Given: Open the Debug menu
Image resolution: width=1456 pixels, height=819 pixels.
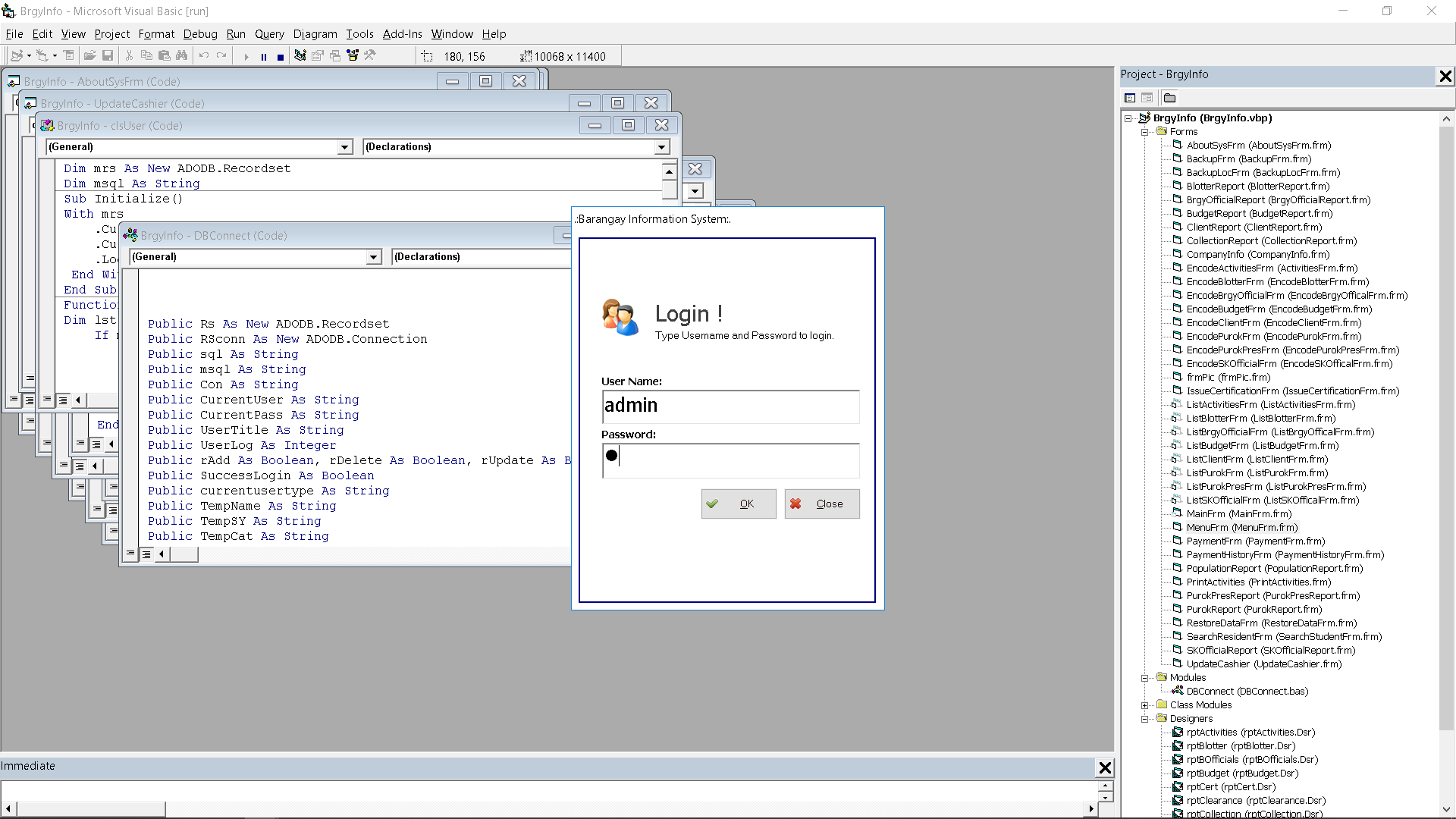Looking at the screenshot, I should pyautogui.click(x=198, y=33).
